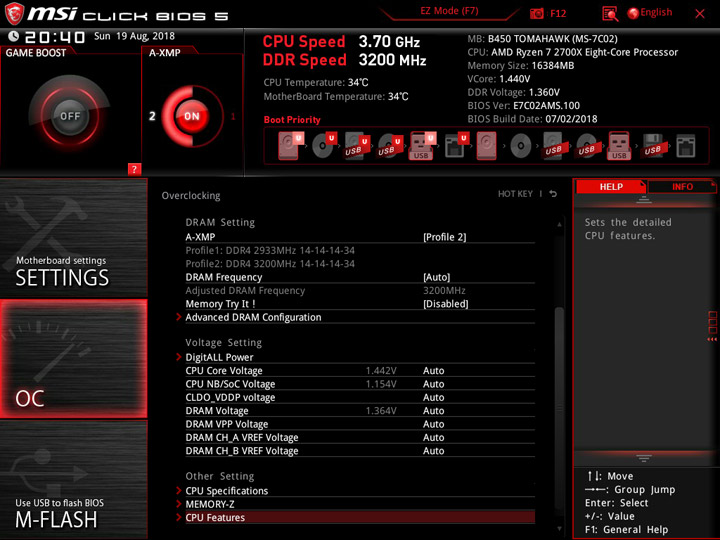Toggle the GAME BOOST knob currently OFF
Image resolution: width=720 pixels, height=540 pixels.
(x=70, y=116)
